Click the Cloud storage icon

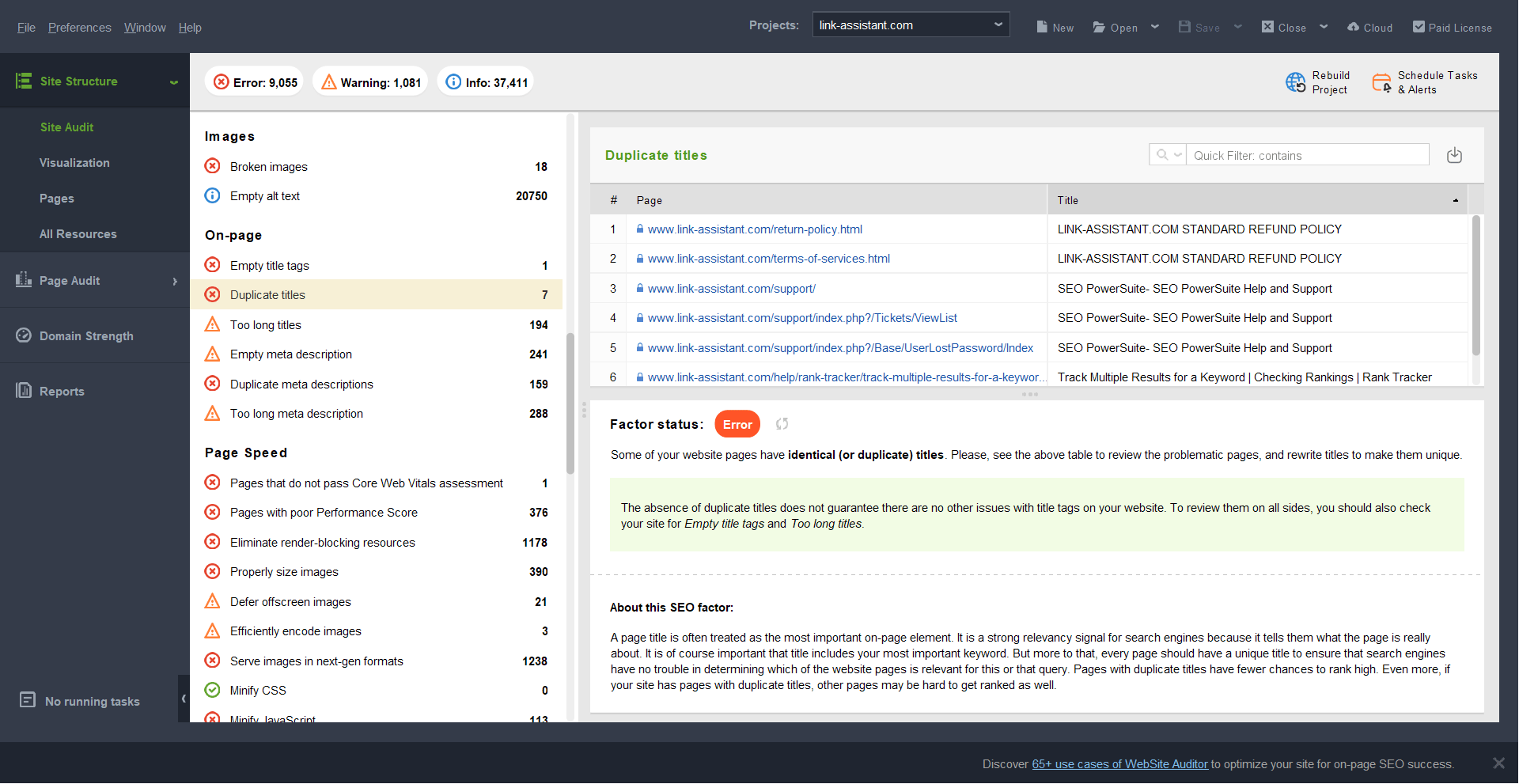point(1353,27)
